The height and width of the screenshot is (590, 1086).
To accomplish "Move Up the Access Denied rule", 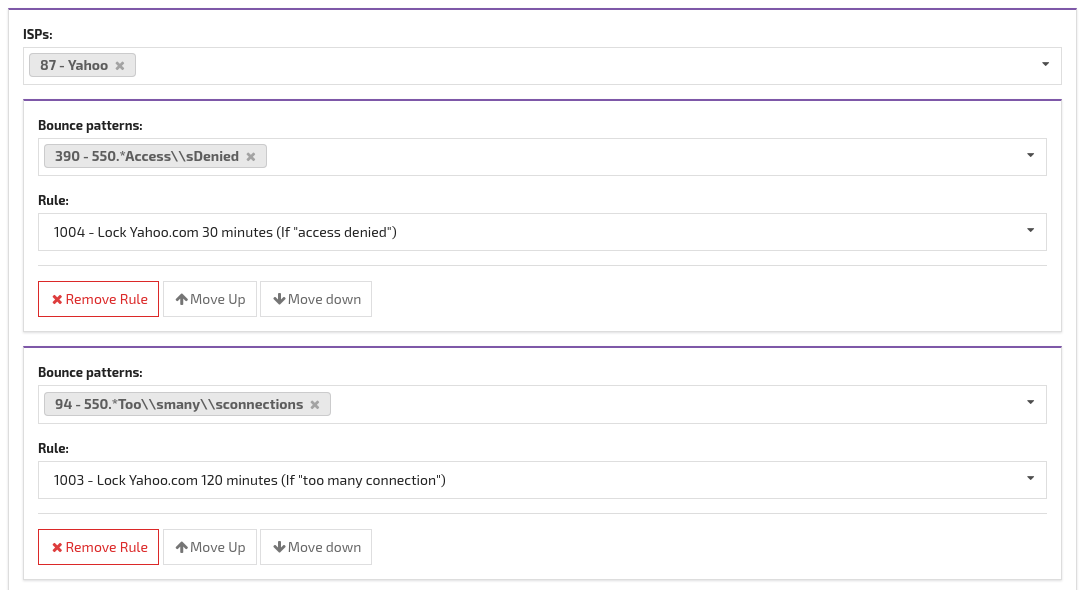I will (210, 299).
